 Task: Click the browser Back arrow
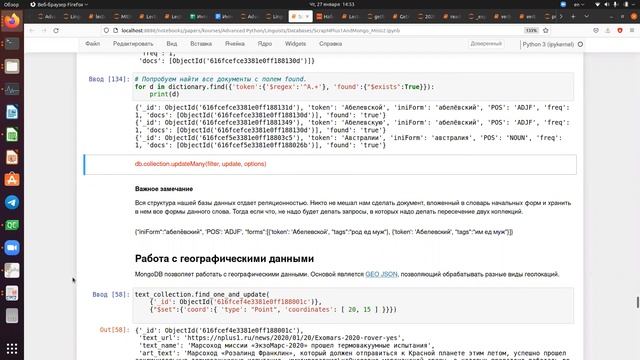tap(32, 31)
